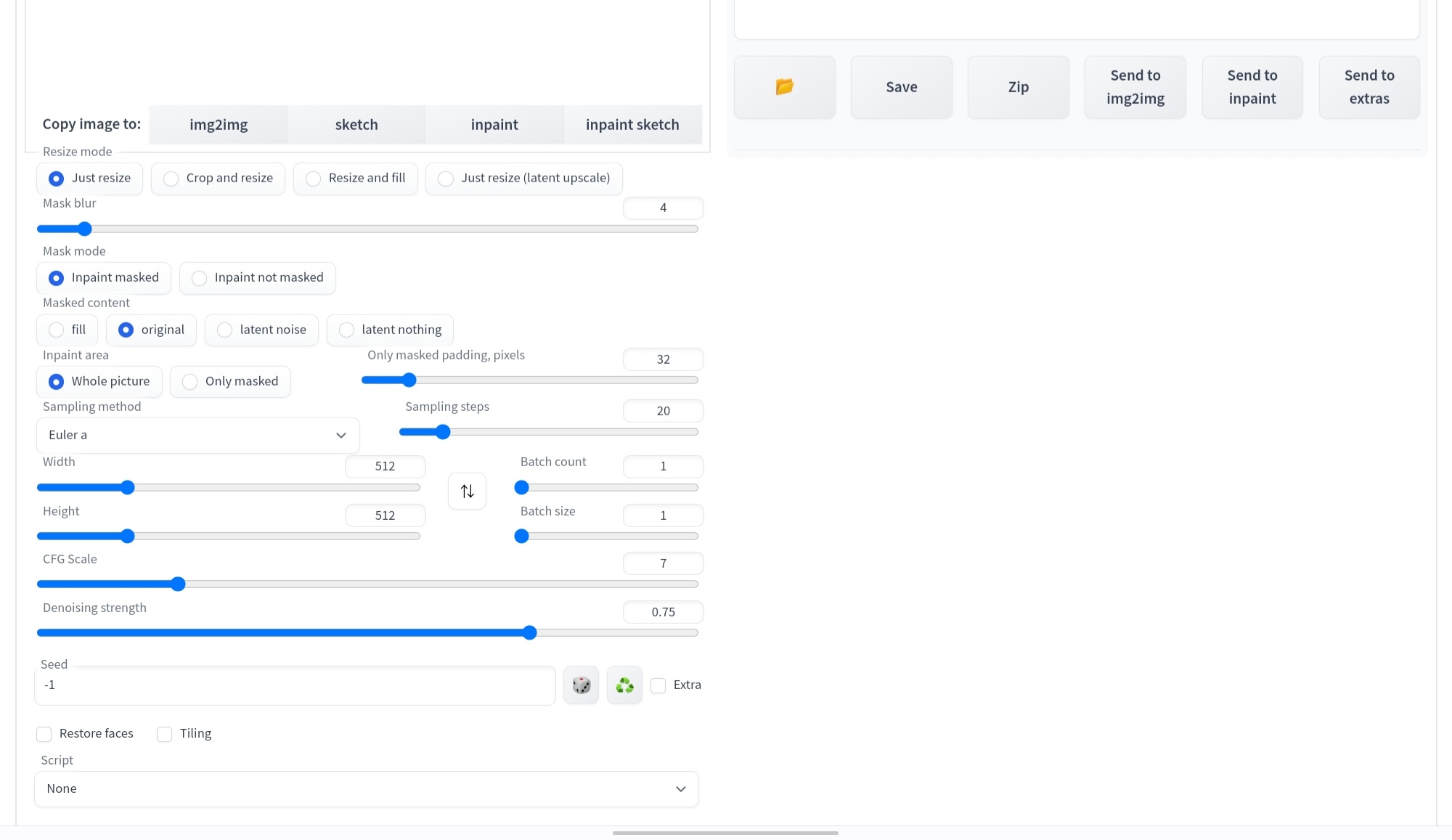Swap width and height arrows icon
Viewport: 1452px width, 840px height.
pyautogui.click(x=467, y=492)
